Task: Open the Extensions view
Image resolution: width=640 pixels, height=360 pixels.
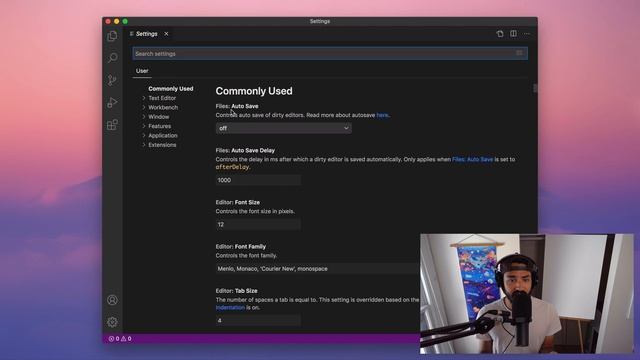Action: [112, 124]
